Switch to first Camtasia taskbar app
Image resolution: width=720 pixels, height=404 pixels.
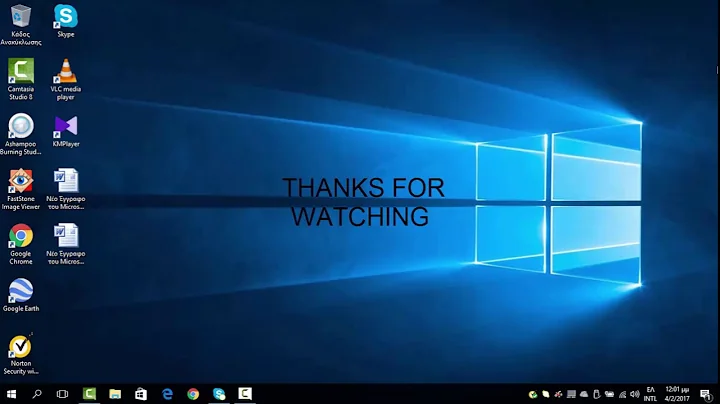coord(89,394)
